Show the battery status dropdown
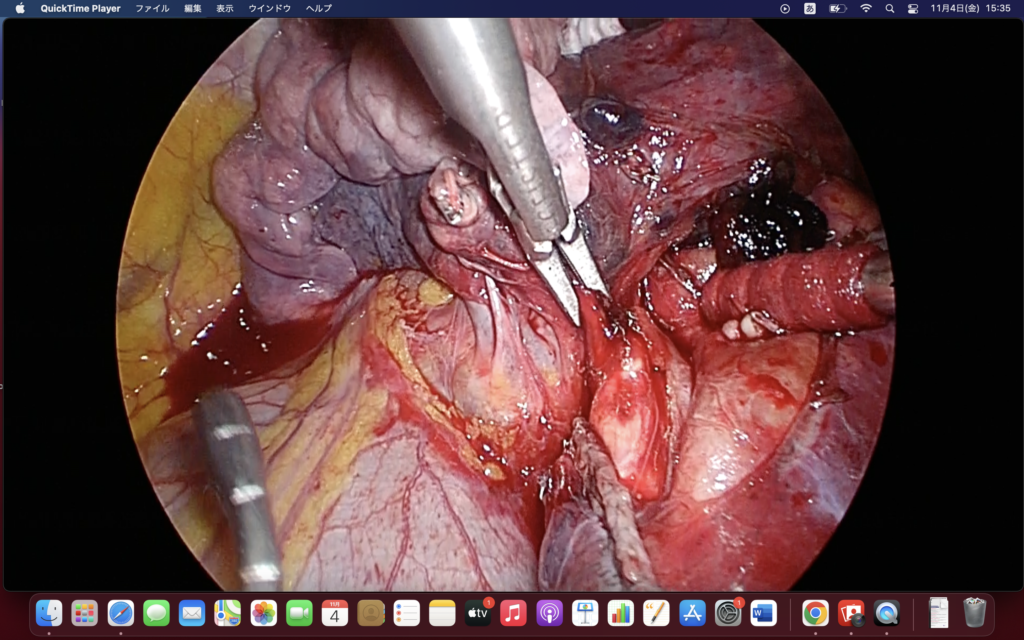Viewport: 1024px width, 640px height. (x=838, y=8)
